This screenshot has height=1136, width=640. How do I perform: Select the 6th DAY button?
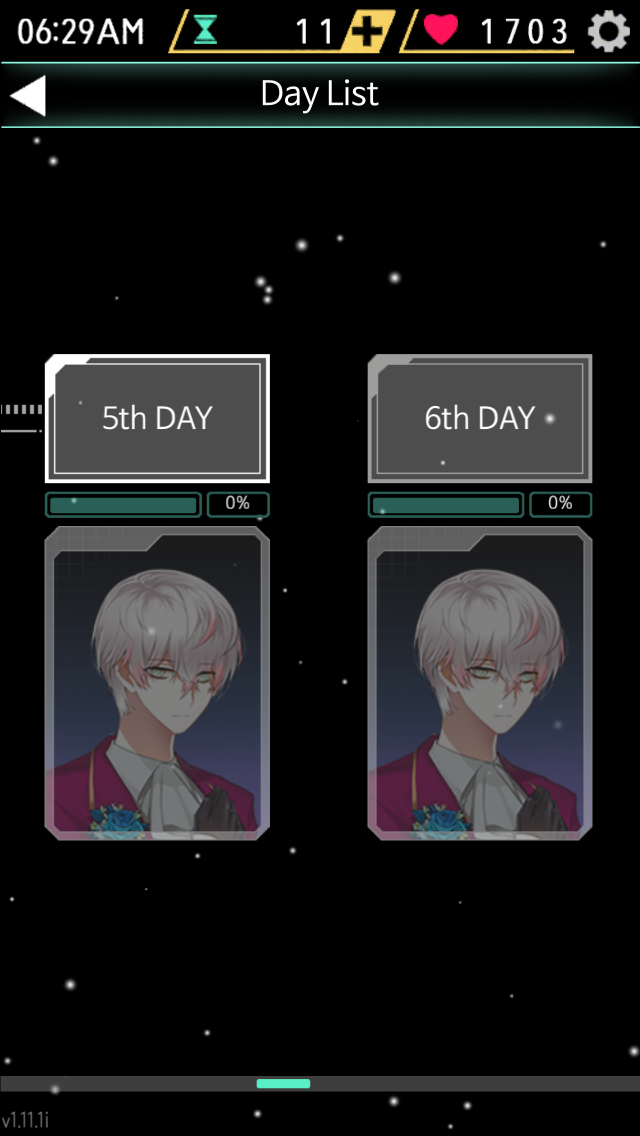tap(480, 418)
